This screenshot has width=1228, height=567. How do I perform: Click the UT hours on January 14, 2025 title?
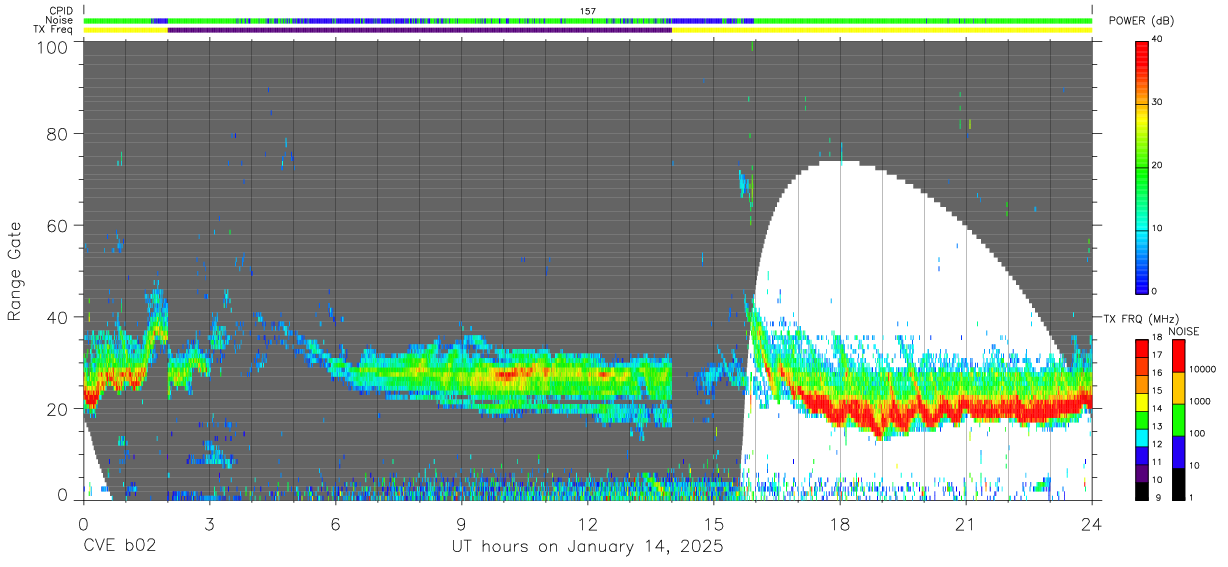[x=588, y=547]
